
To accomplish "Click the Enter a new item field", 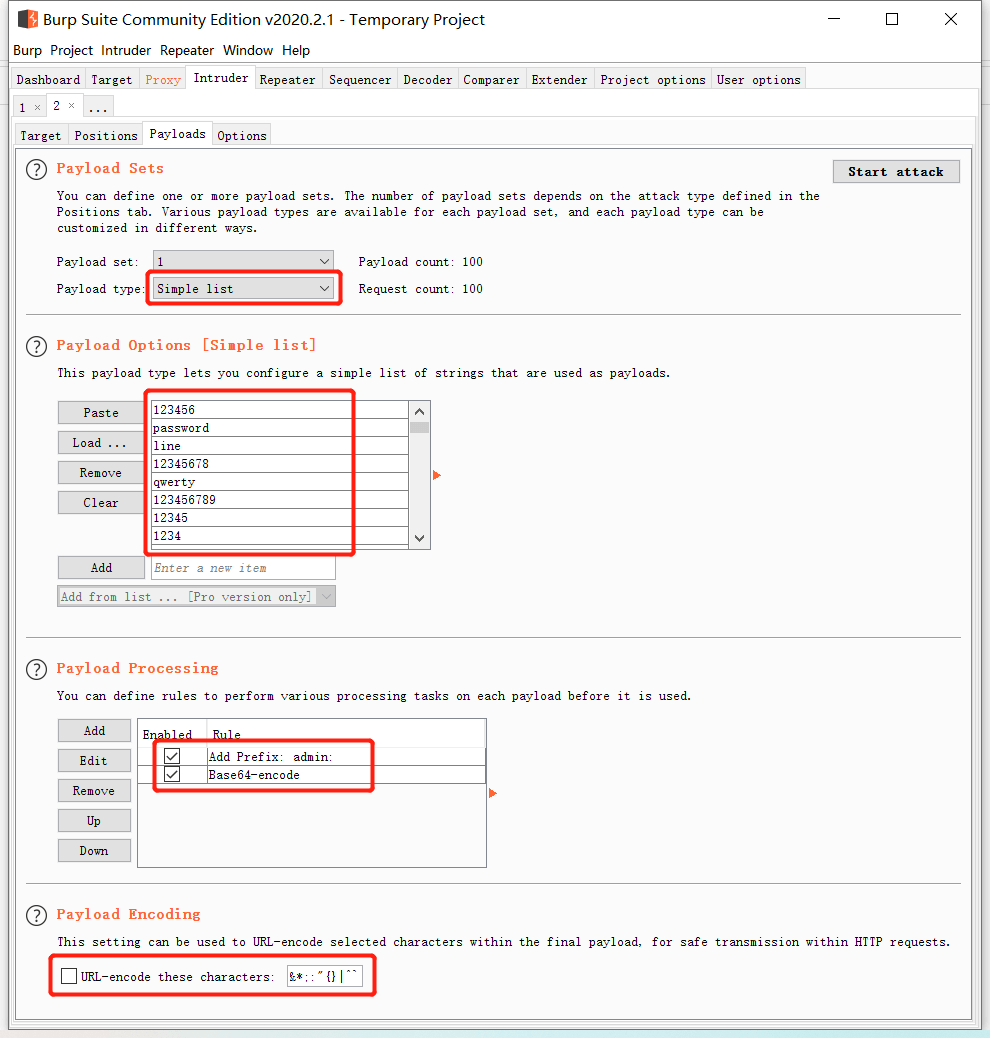I will point(243,567).
